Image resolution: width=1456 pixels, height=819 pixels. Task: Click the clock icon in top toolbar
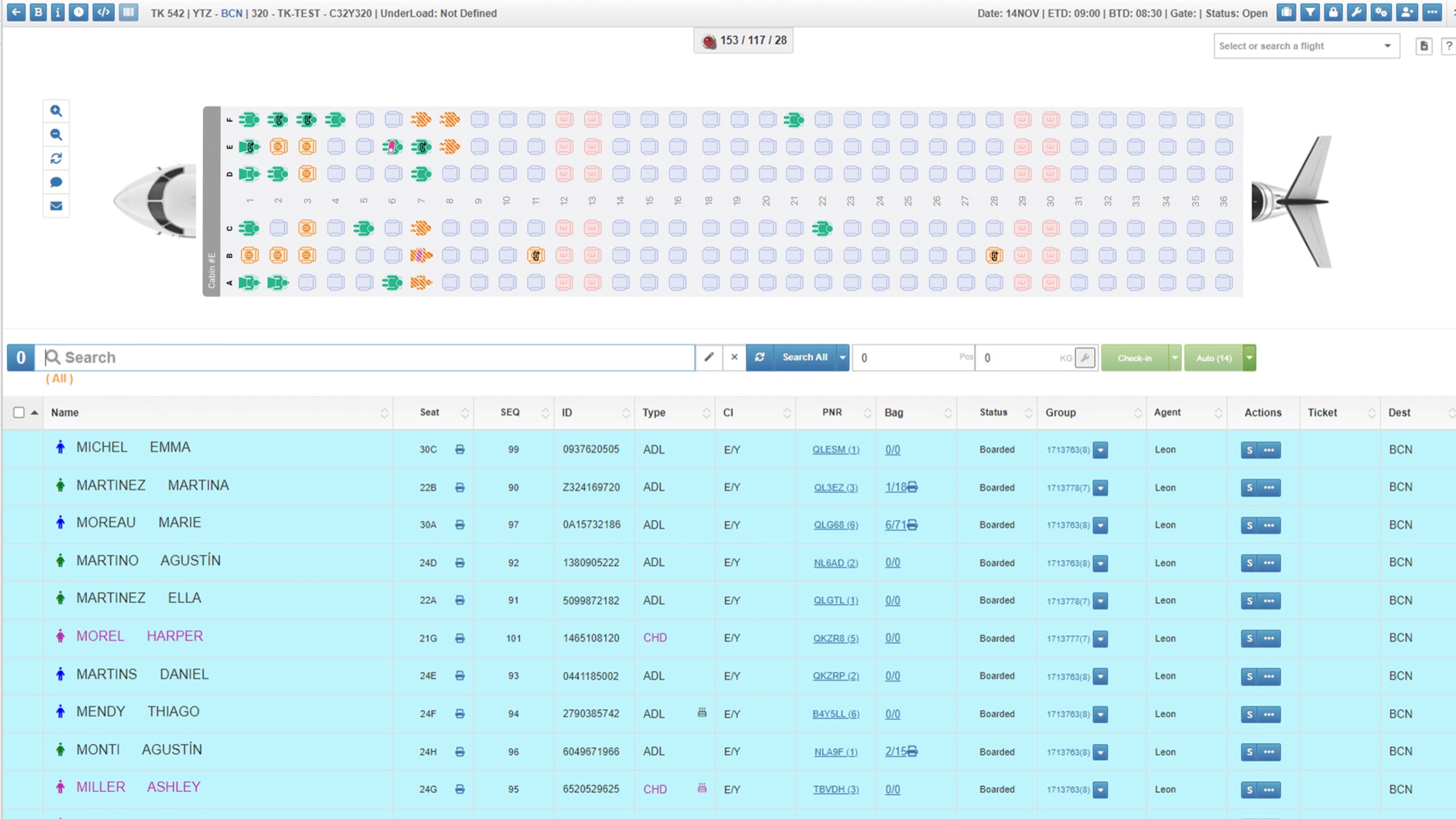click(x=79, y=13)
